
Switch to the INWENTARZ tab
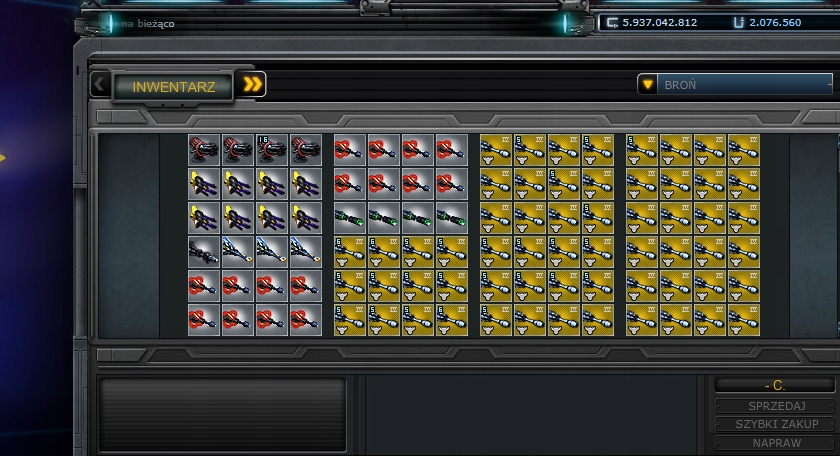coord(174,87)
